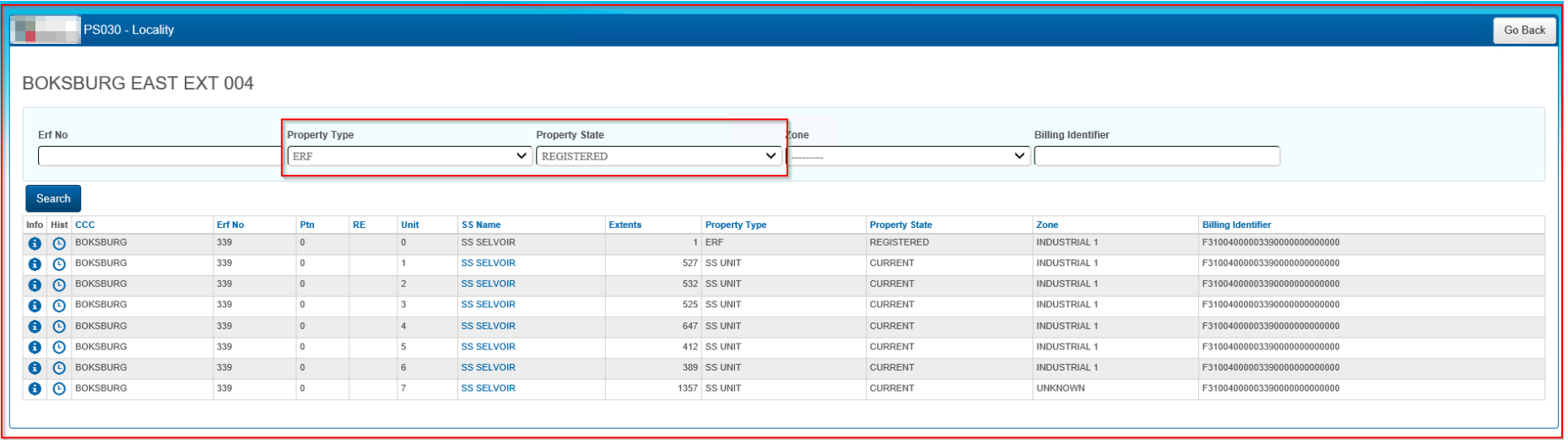Click info icon for Unit 1 row
This screenshot has width=1568, height=444.
[35, 264]
